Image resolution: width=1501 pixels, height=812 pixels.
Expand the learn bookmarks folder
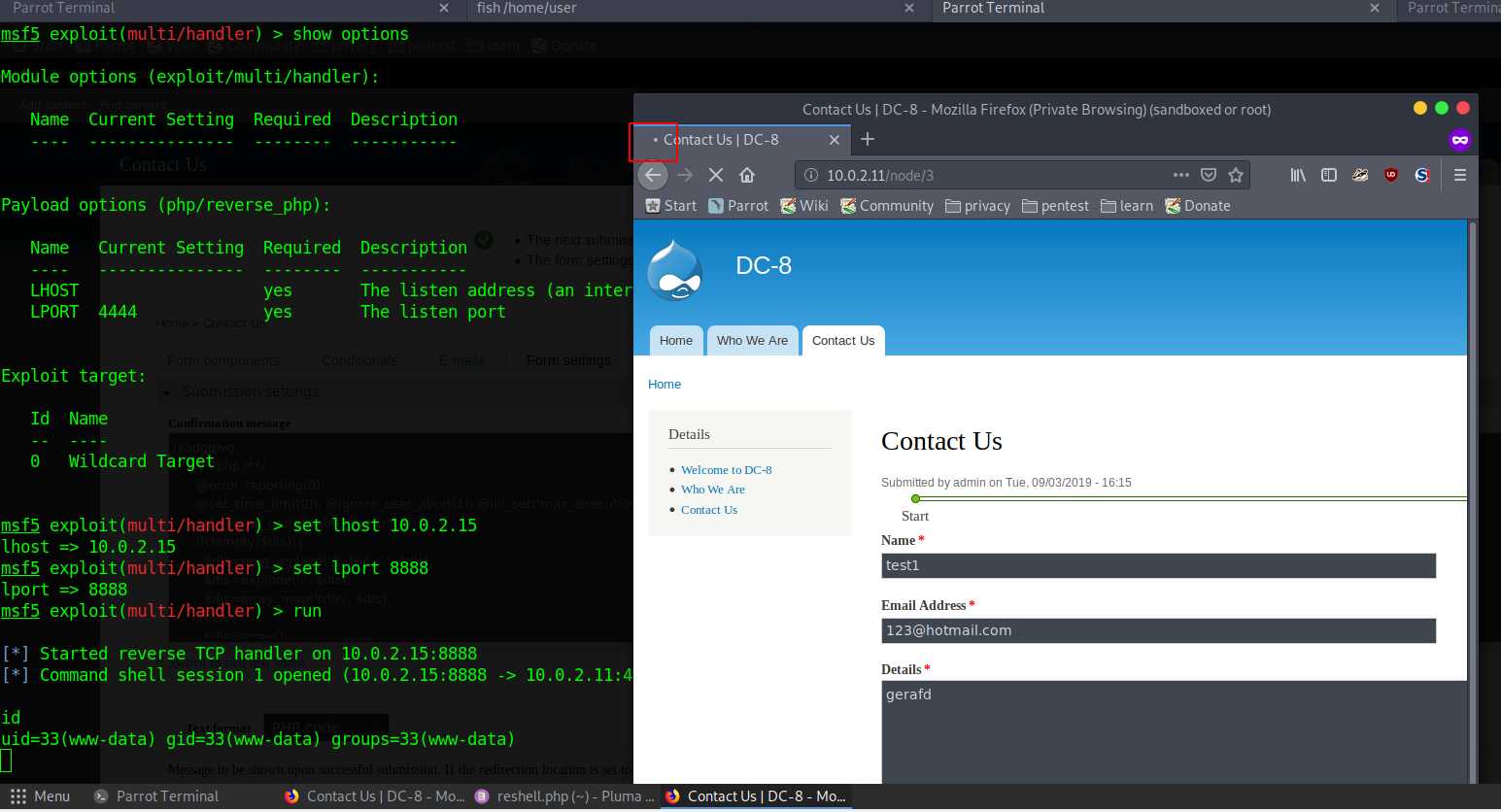(1127, 206)
